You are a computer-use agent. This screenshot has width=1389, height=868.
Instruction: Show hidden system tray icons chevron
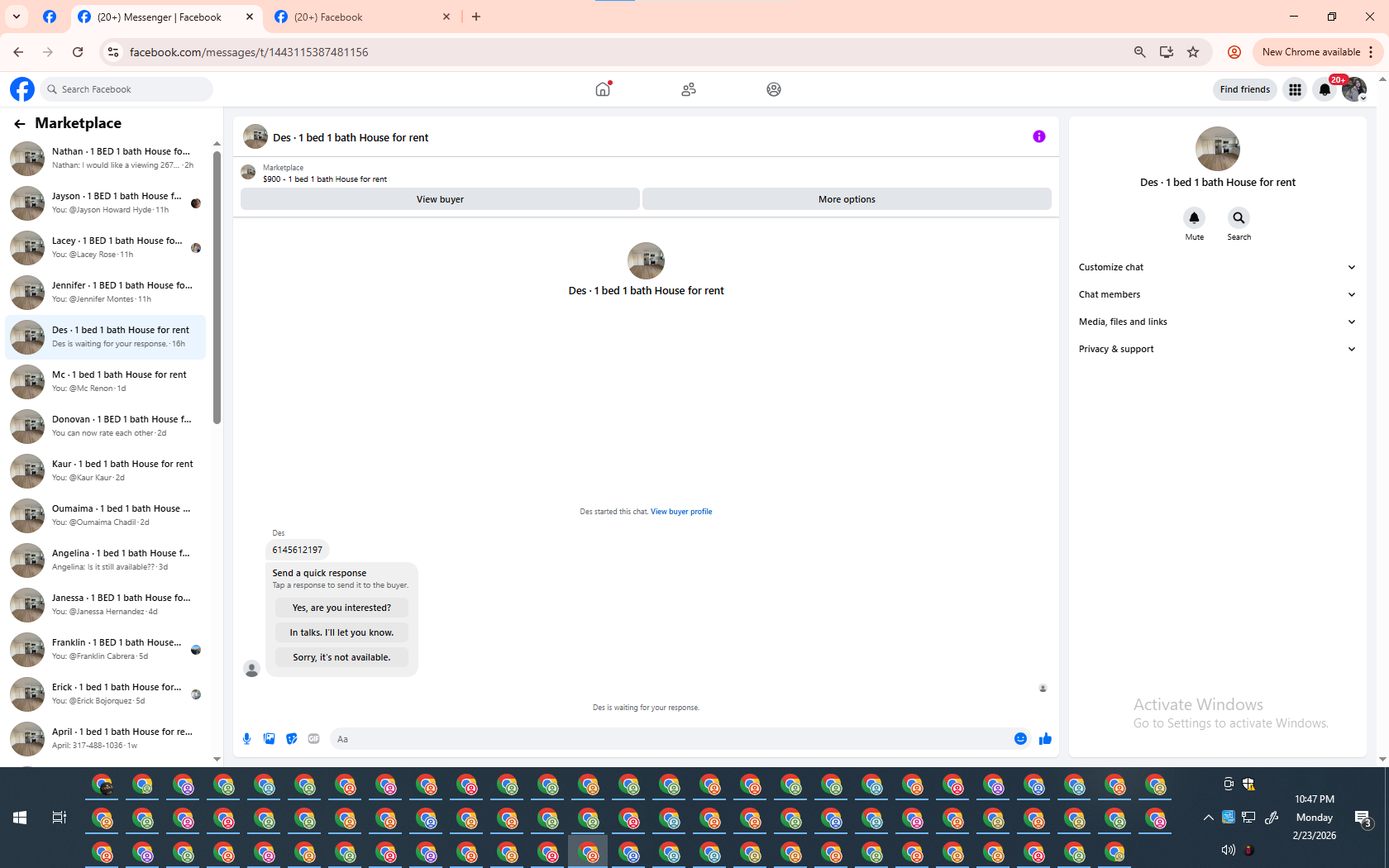pos(1208,818)
